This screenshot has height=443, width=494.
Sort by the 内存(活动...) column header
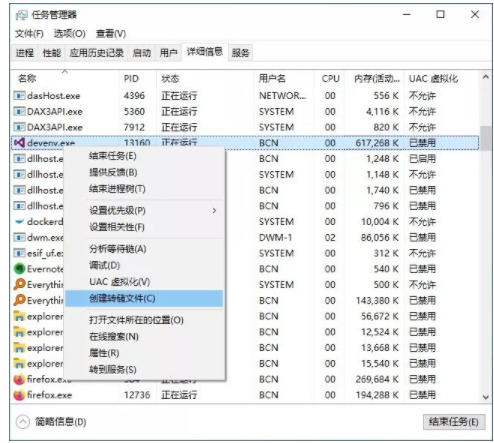pyautogui.click(x=375, y=79)
